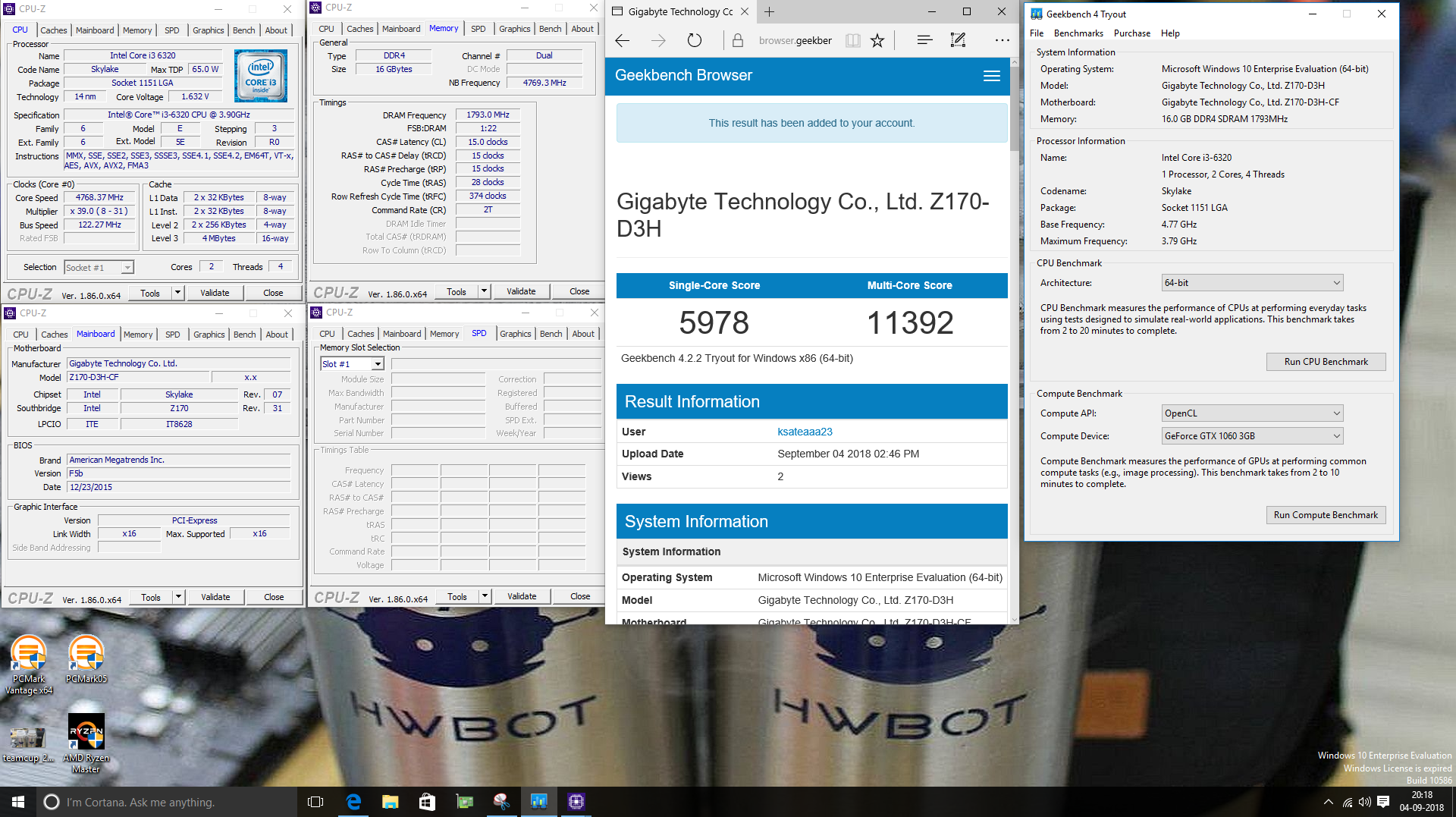Image resolution: width=1456 pixels, height=817 pixels.
Task: Open teamcup desktop icon
Action: pyautogui.click(x=27, y=743)
